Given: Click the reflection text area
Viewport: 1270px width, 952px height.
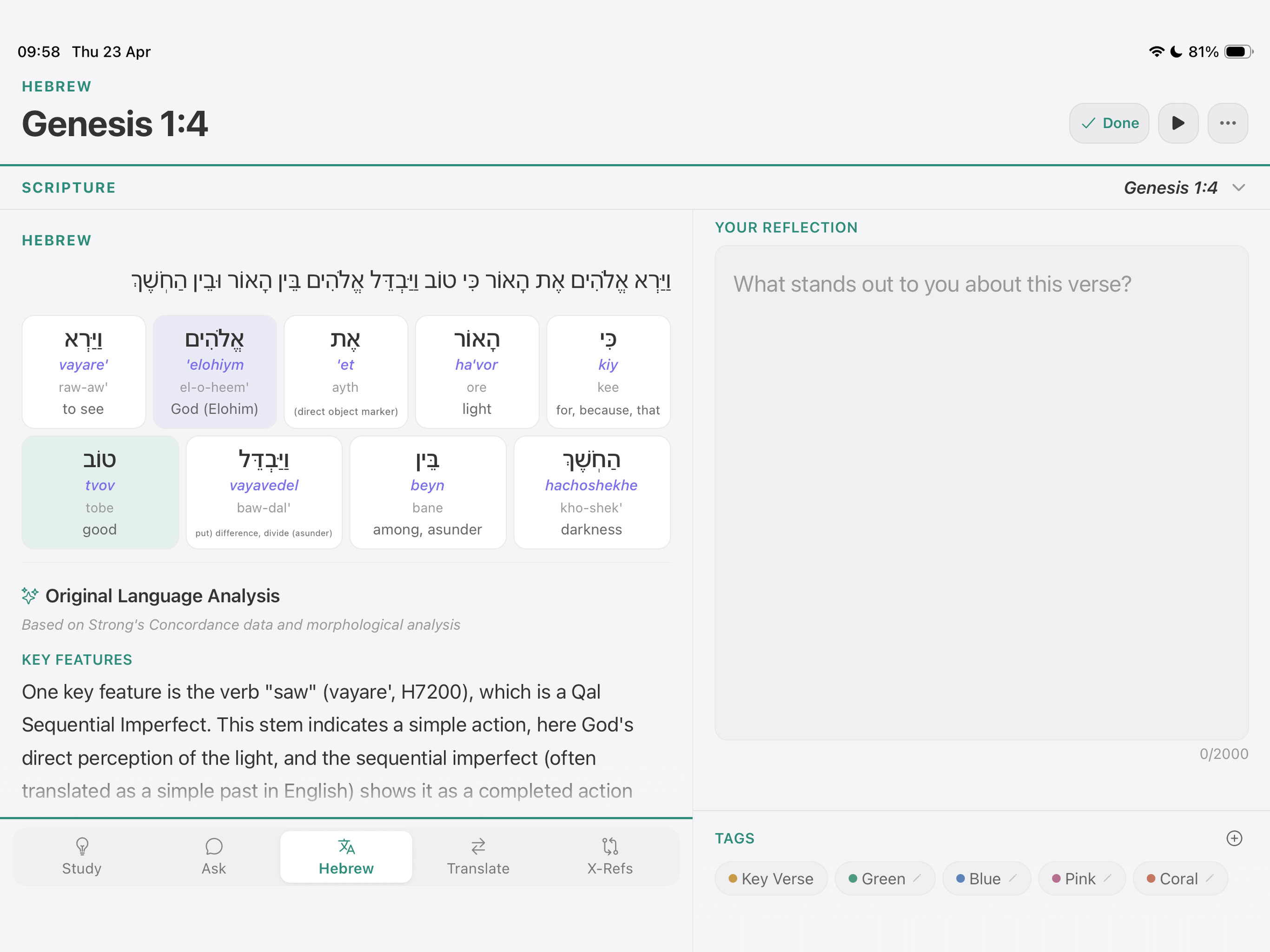Looking at the screenshot, I should pyautogui.click(x=981, y=493).
